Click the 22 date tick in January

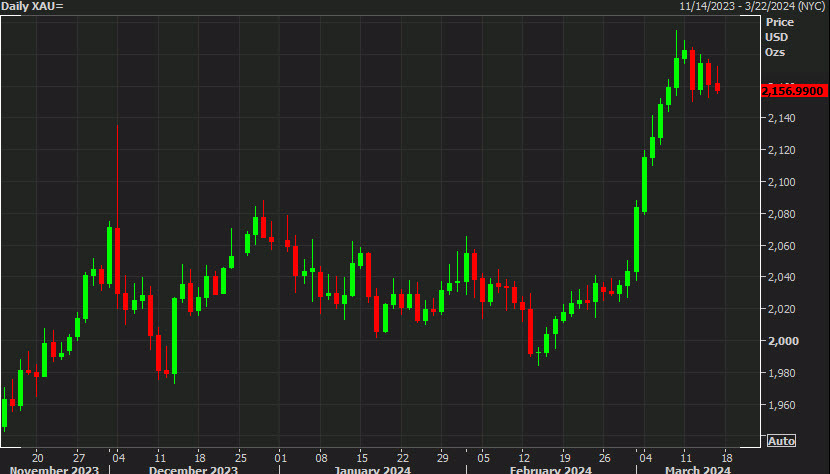coord(403,458)
